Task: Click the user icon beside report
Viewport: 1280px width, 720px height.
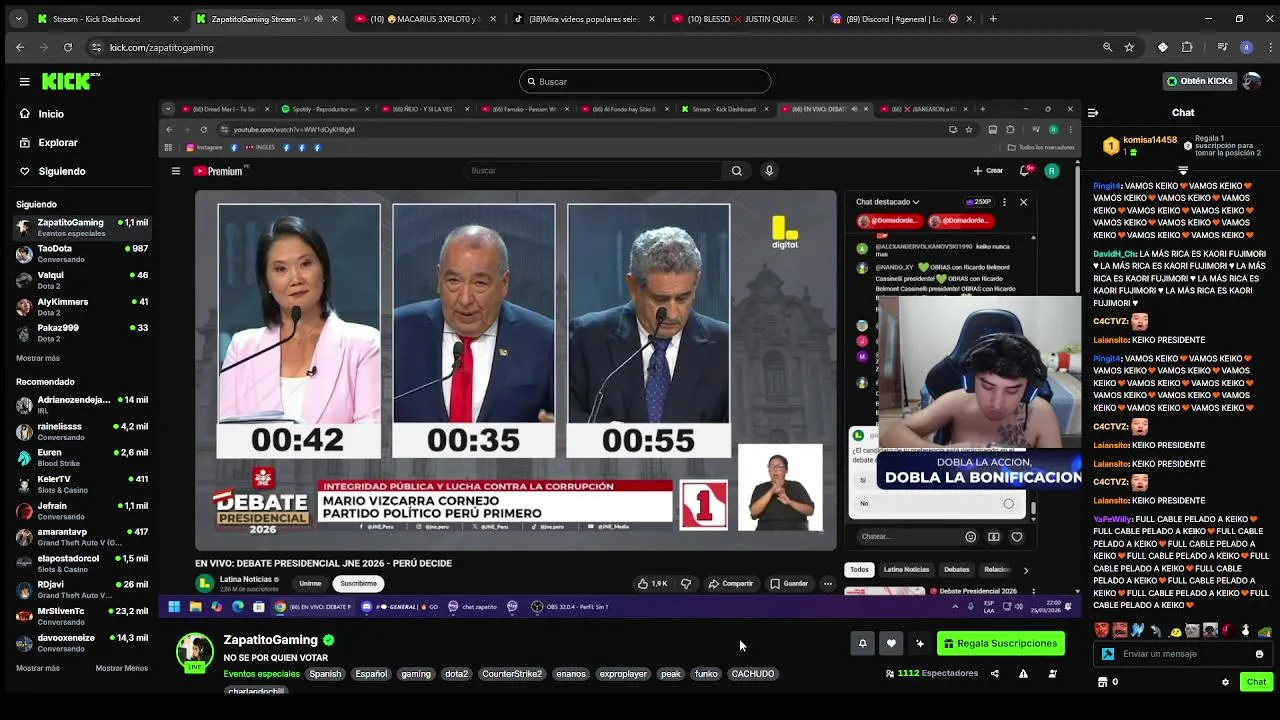Action: (1052, 674)
